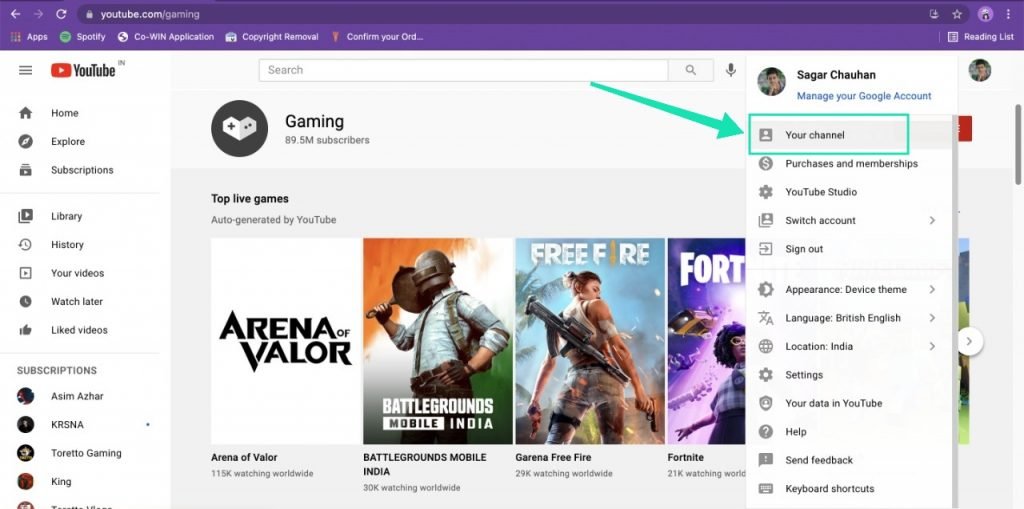The width and height of the screenshot is (1024, 509).
Task: Choose Sign out
Action: click(x=848, y=249)
